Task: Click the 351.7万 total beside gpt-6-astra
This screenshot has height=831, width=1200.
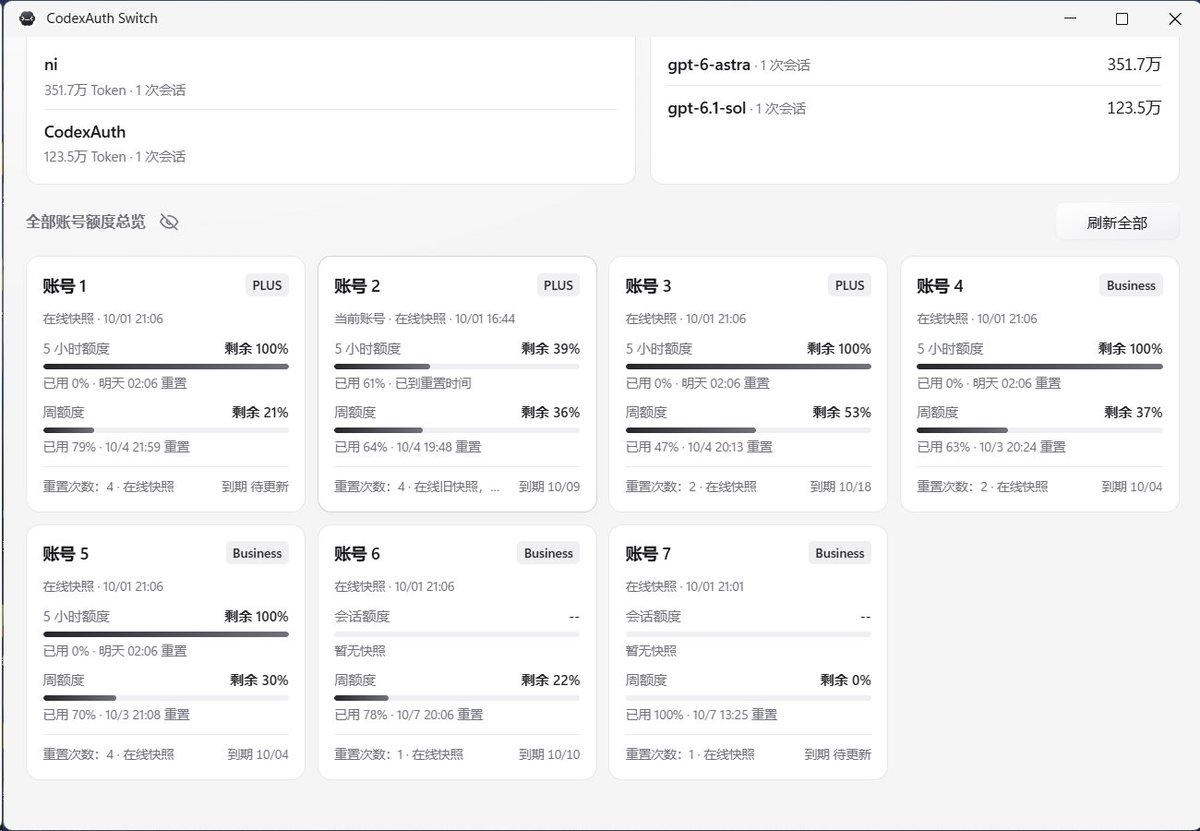Action: 1134,65
